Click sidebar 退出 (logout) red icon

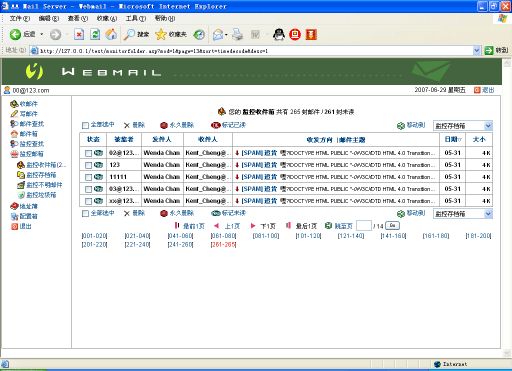[14, 226]
